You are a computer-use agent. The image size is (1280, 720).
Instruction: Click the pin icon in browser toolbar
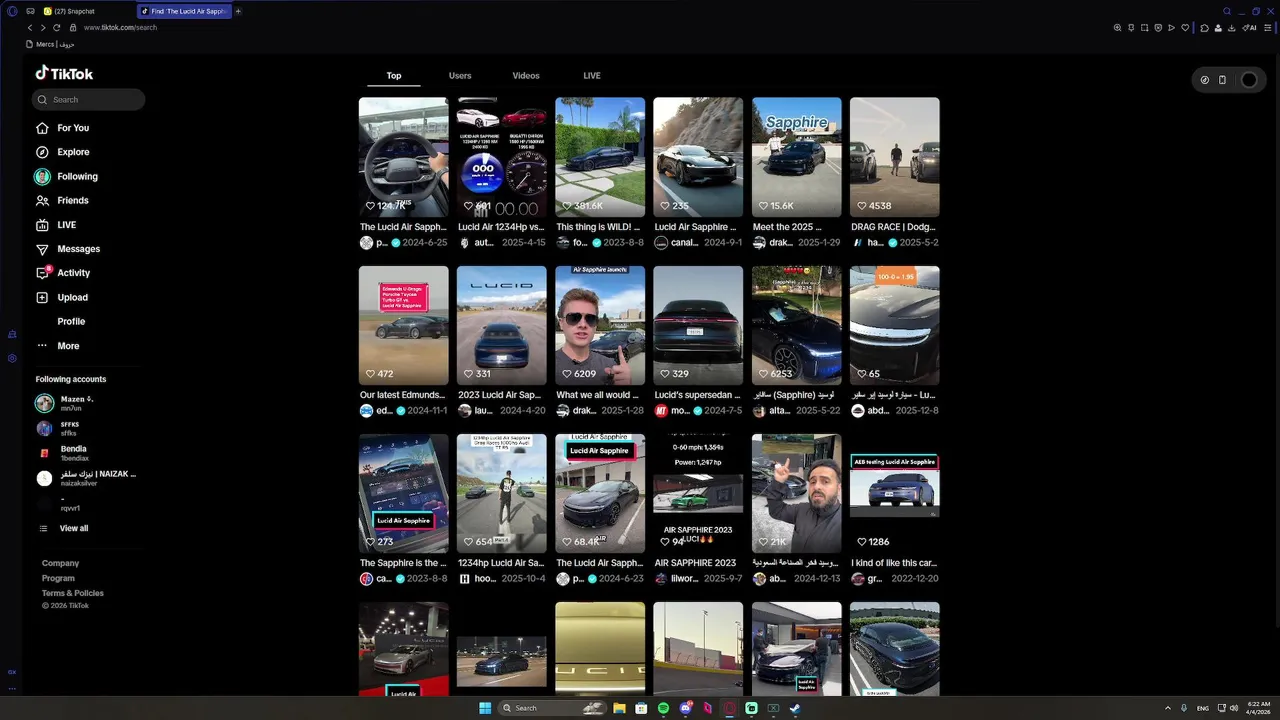(1131, 28)
